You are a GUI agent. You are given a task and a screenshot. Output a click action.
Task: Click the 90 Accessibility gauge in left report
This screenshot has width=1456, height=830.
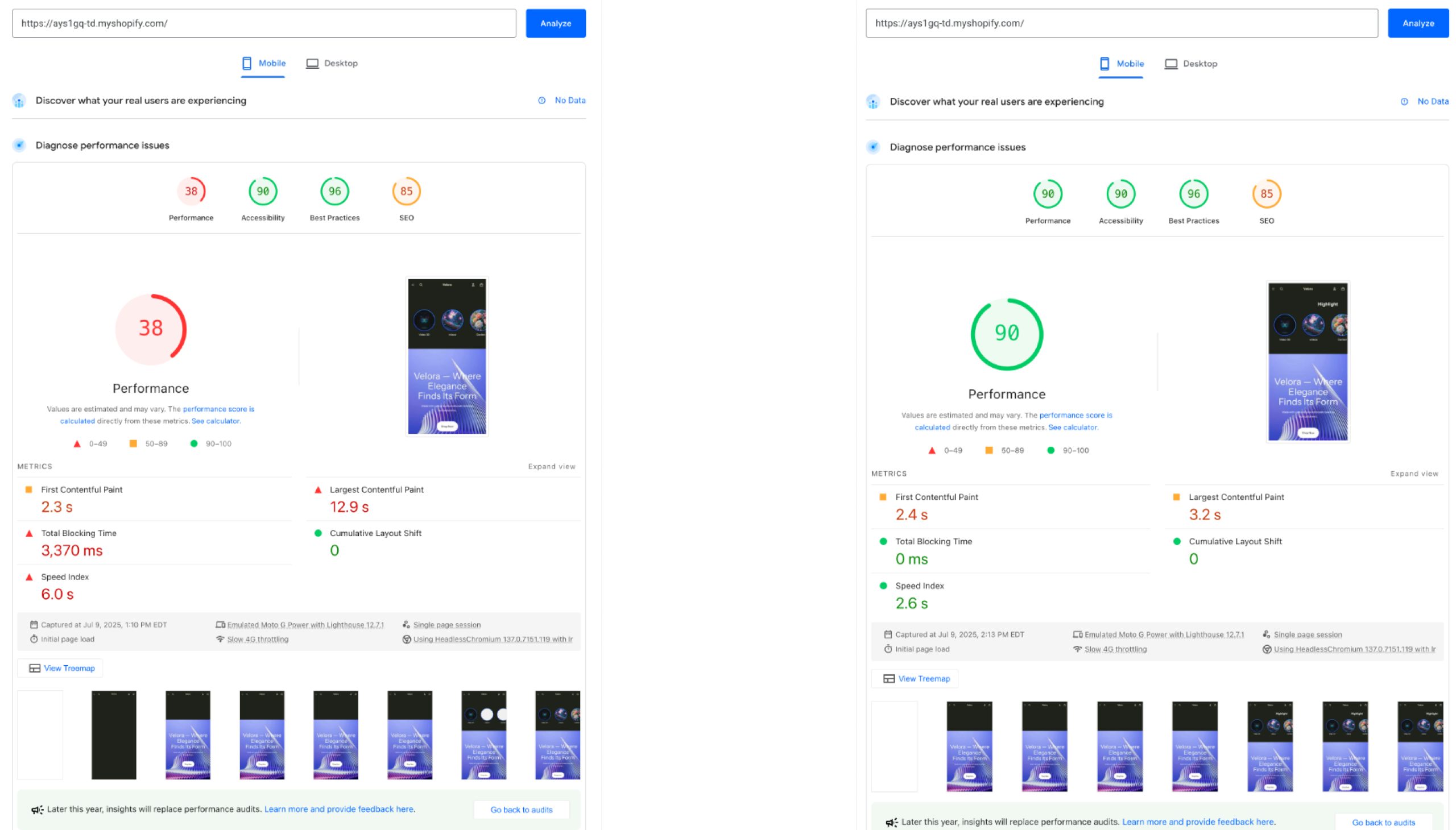pyautogui.click(x=263, y=192)
